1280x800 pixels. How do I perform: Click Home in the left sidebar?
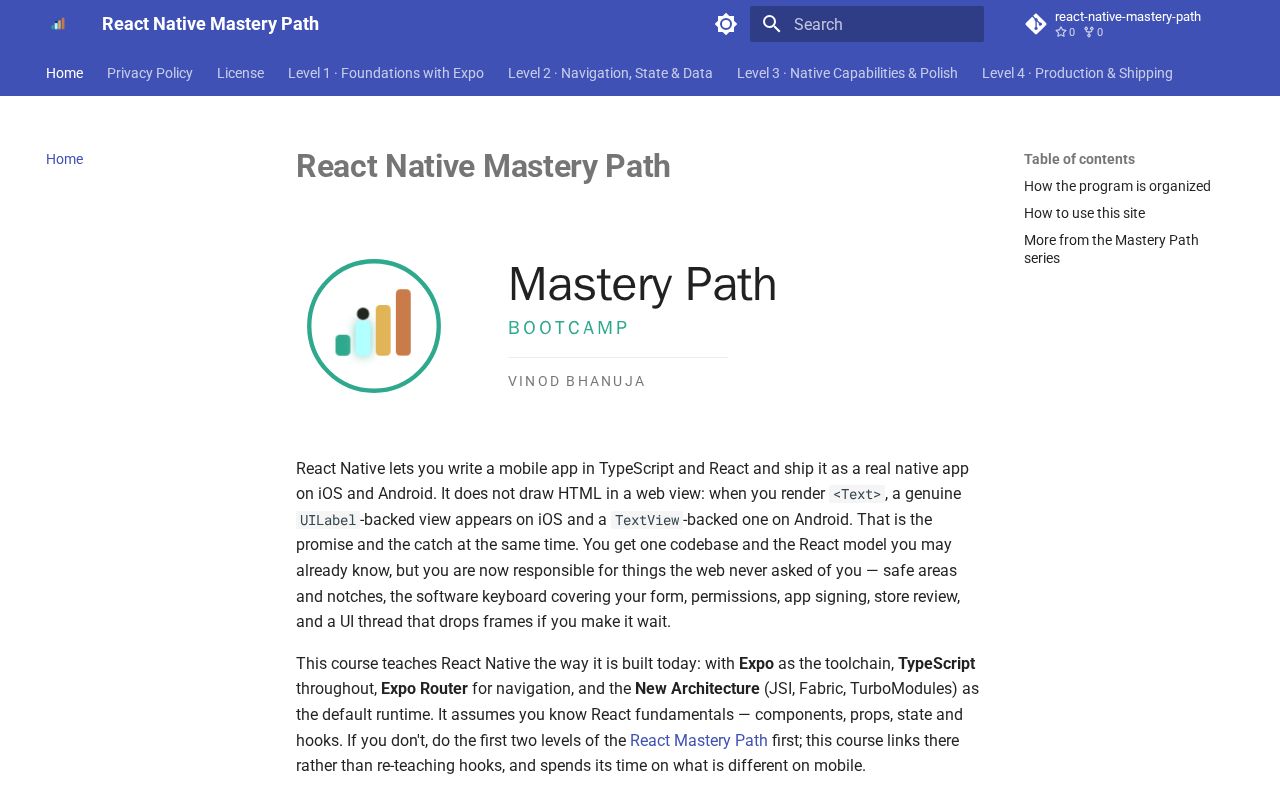pos(64,159)
